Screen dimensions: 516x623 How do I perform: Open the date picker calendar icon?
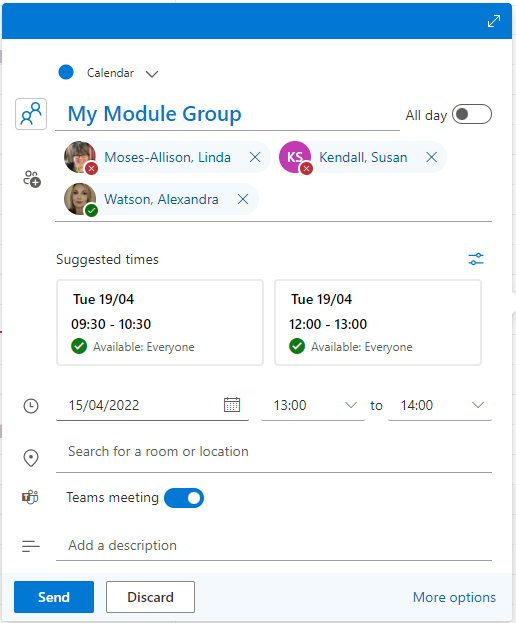pyautogui.click(x=232, y=405)
